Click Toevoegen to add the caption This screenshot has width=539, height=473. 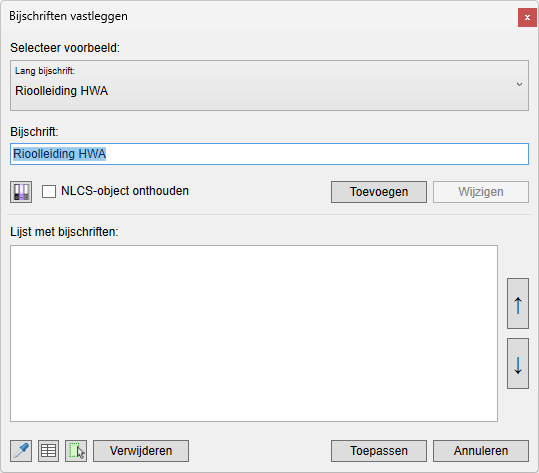click(379, 192)
